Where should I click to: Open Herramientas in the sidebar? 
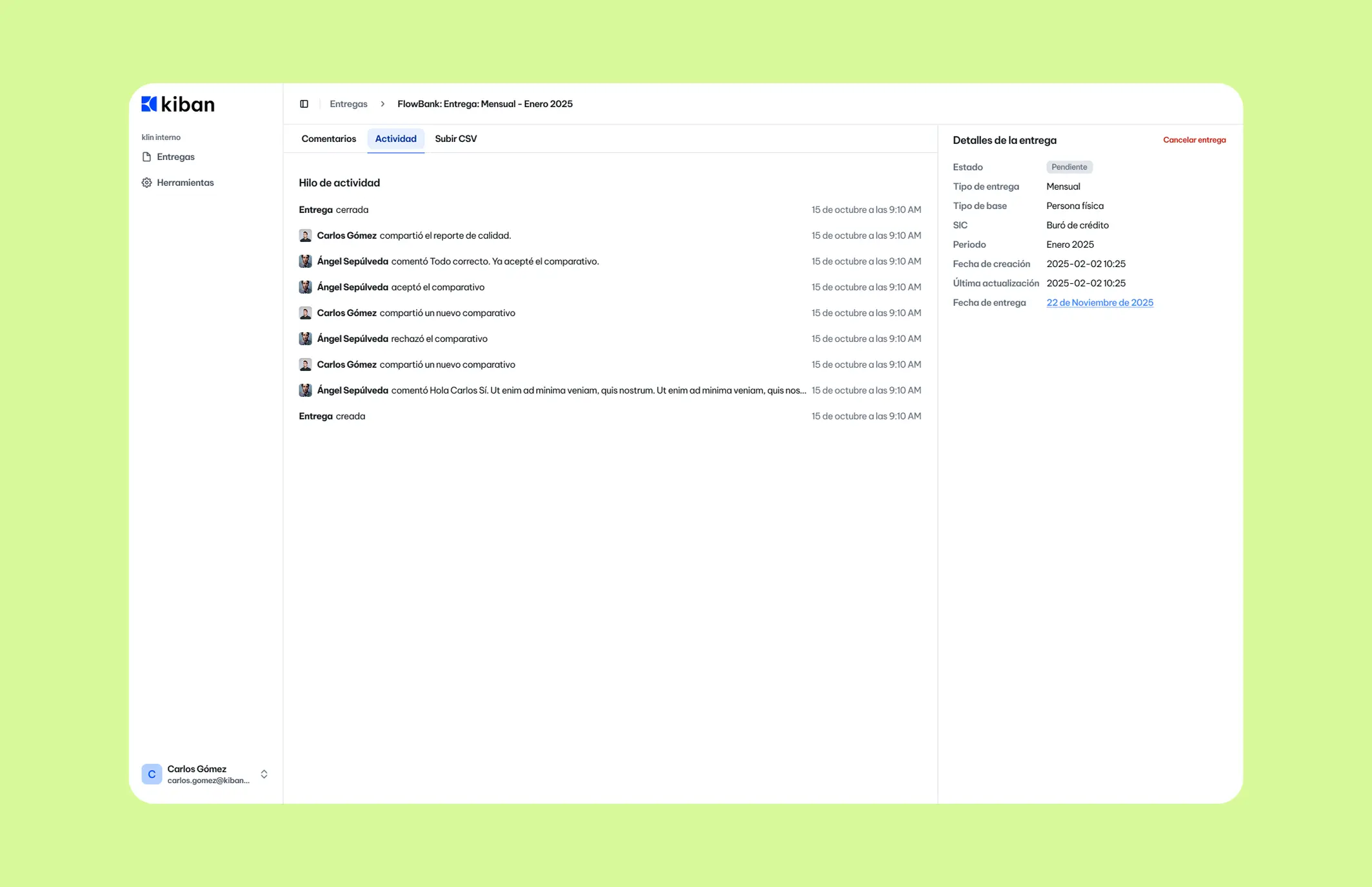tap(185, 183)
